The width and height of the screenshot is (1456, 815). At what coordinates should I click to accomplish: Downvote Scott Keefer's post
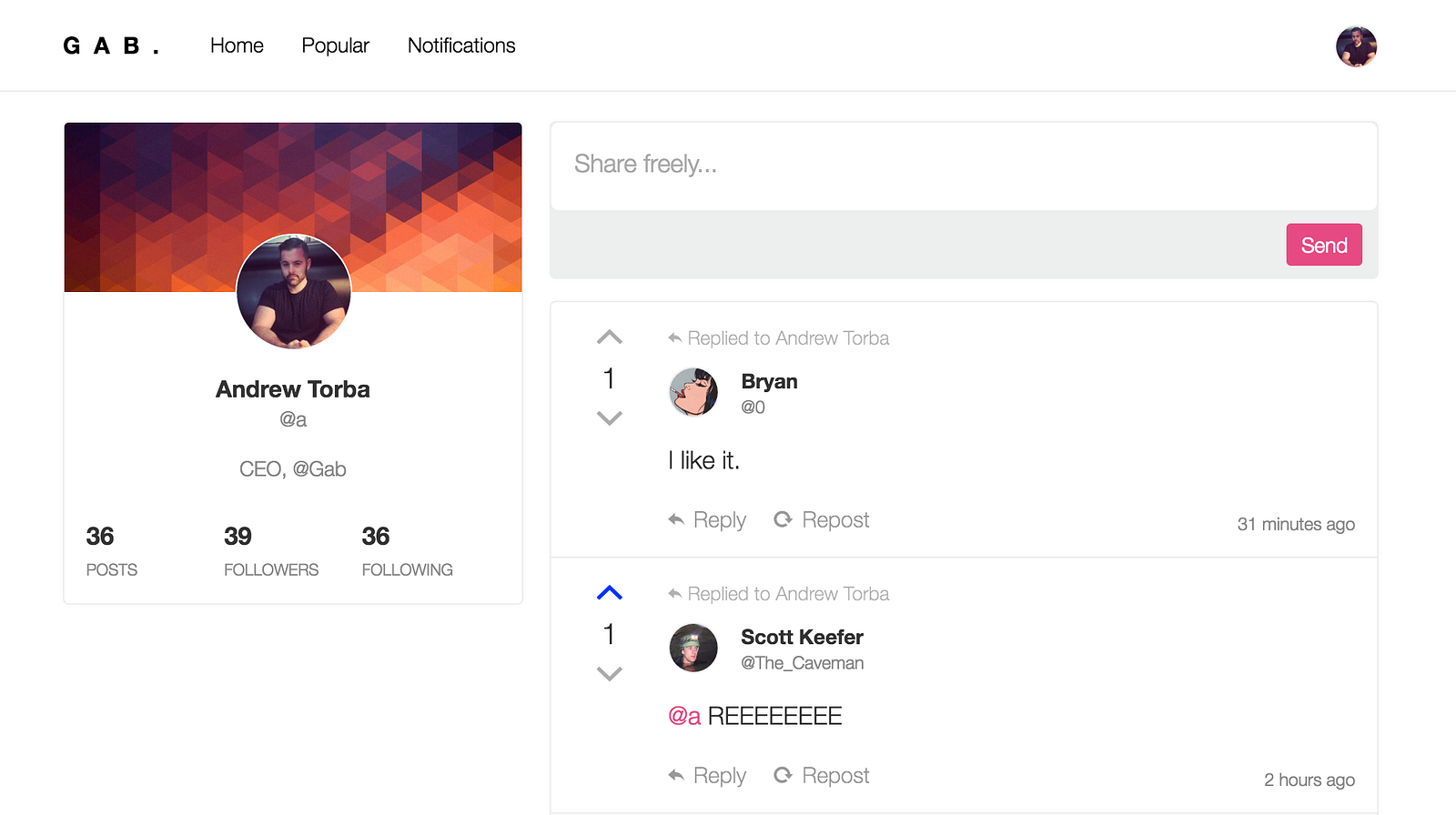click(x=610, y=674)
